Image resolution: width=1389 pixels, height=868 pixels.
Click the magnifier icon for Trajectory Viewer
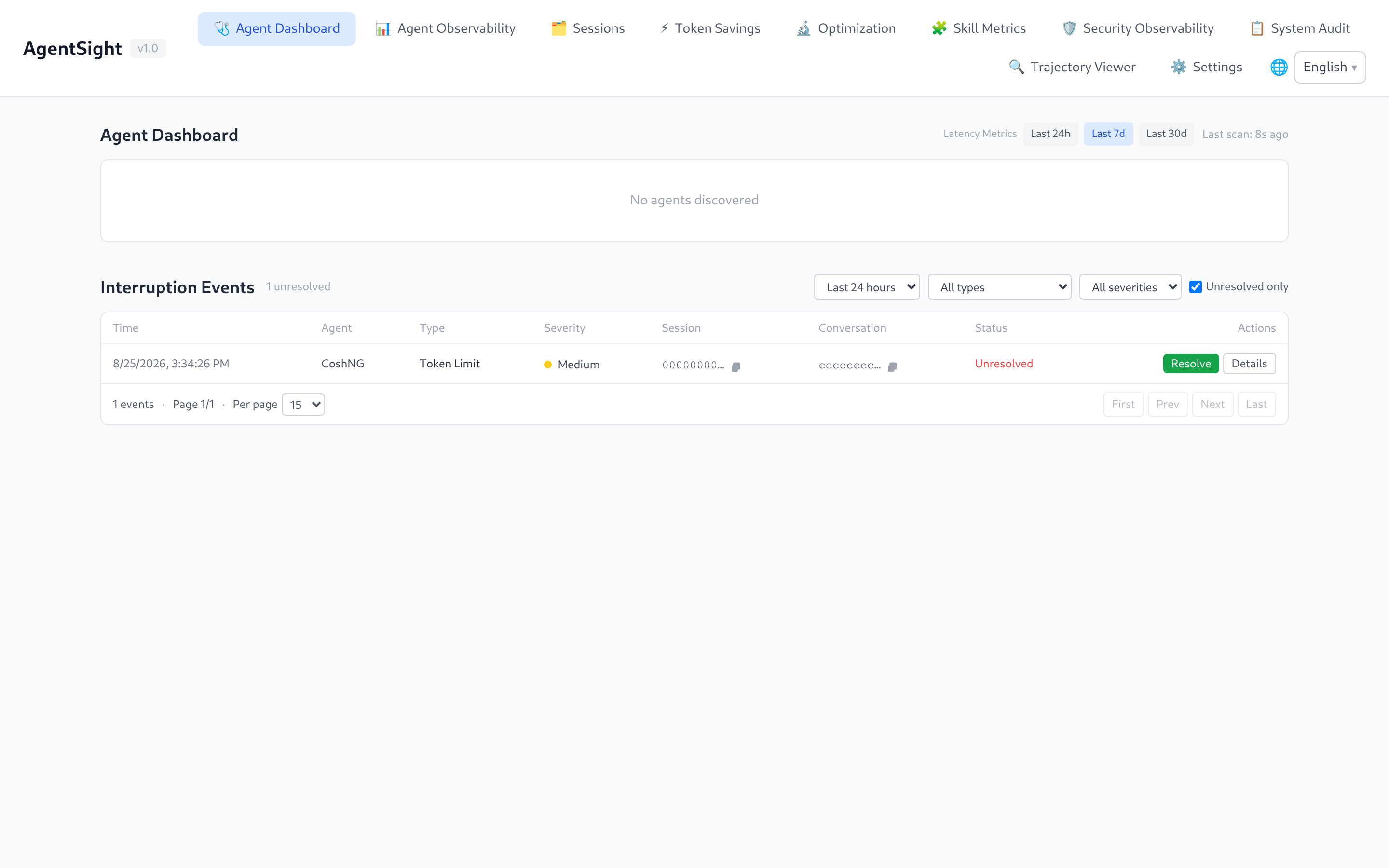point(1017,67)
